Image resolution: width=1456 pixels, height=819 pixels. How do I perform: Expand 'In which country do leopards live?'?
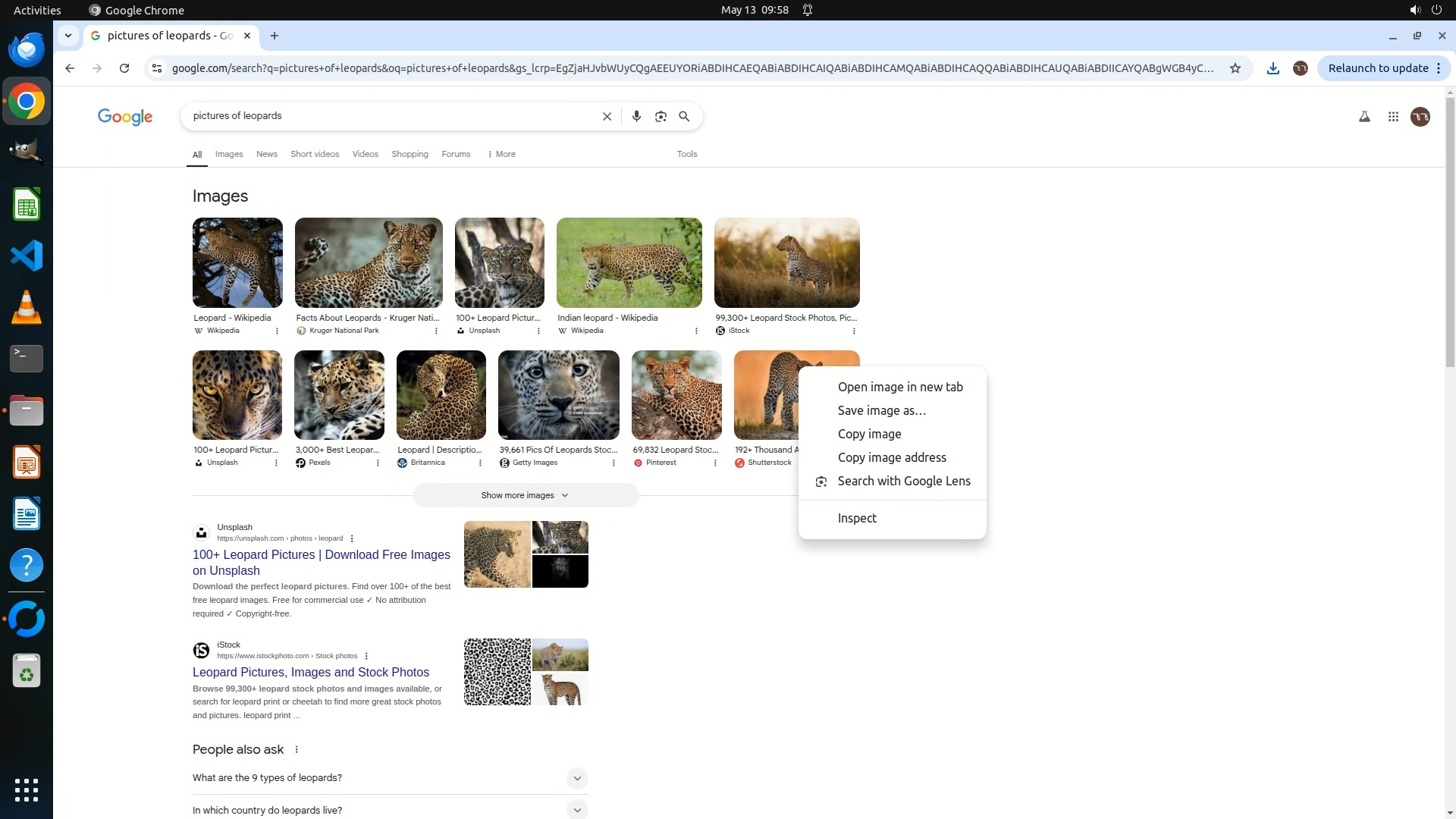[576, 810]
